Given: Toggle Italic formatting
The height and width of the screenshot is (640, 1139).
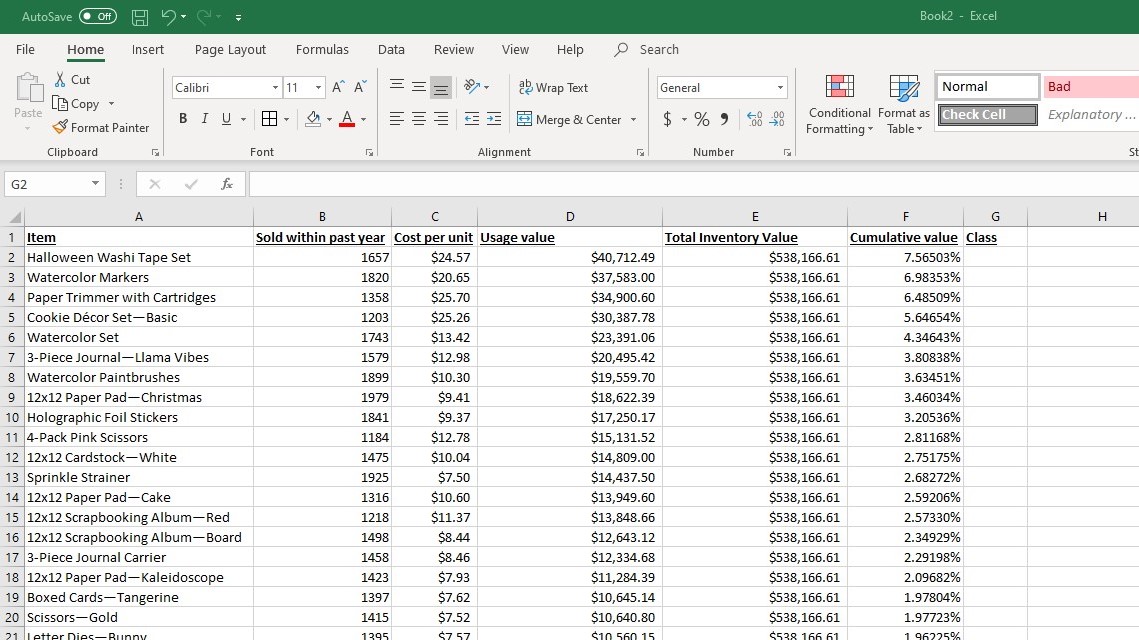Looking at the screenshot, I should pos(205,118).
